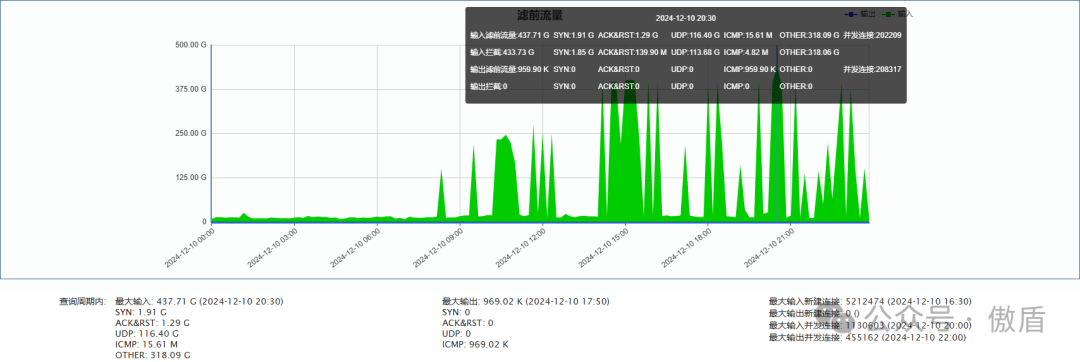Select the 2024-12-10 18:00 axis label

pyautogui.click(x=686, y=248)
